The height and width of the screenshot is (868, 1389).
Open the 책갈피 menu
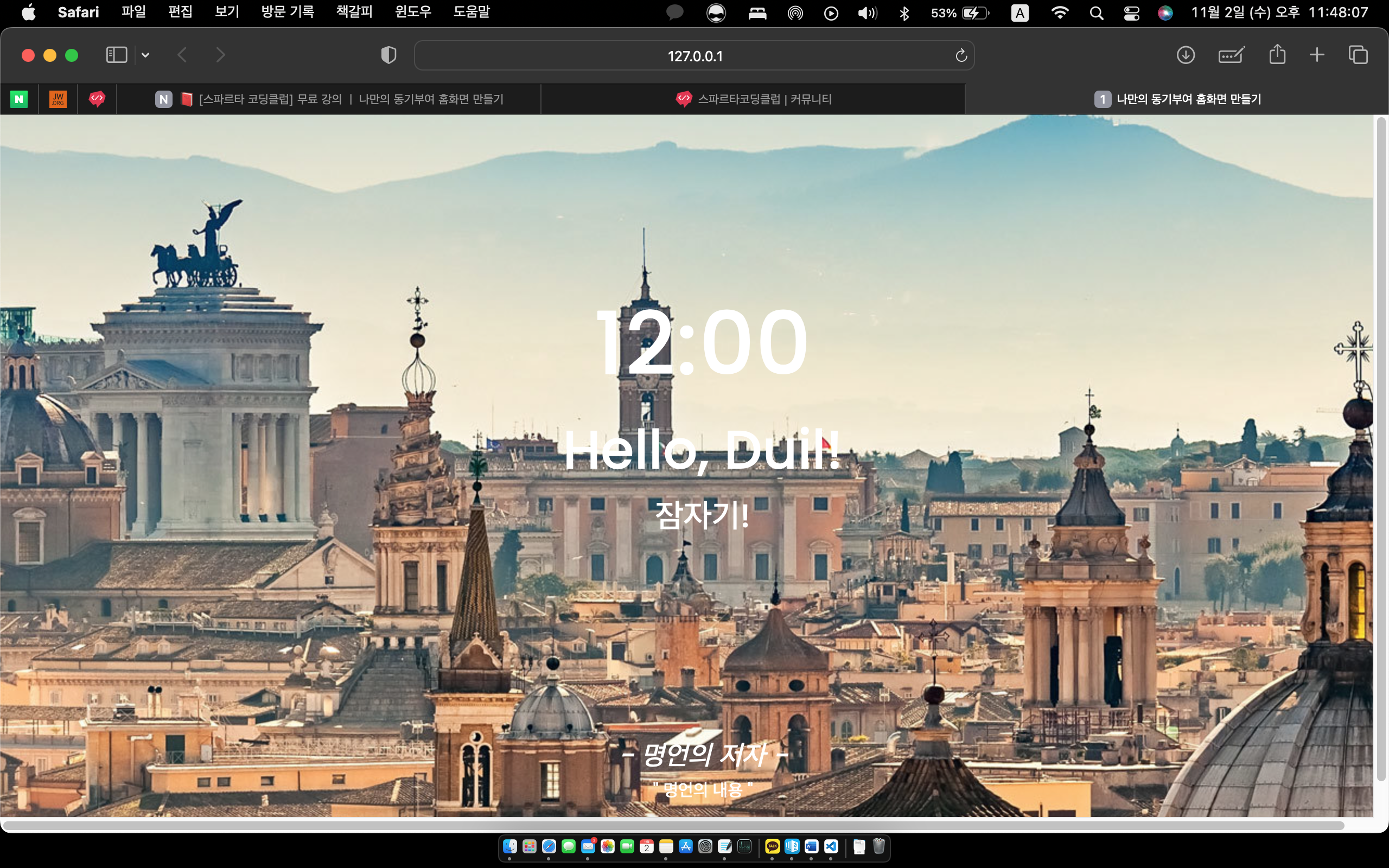coord(354,12)
